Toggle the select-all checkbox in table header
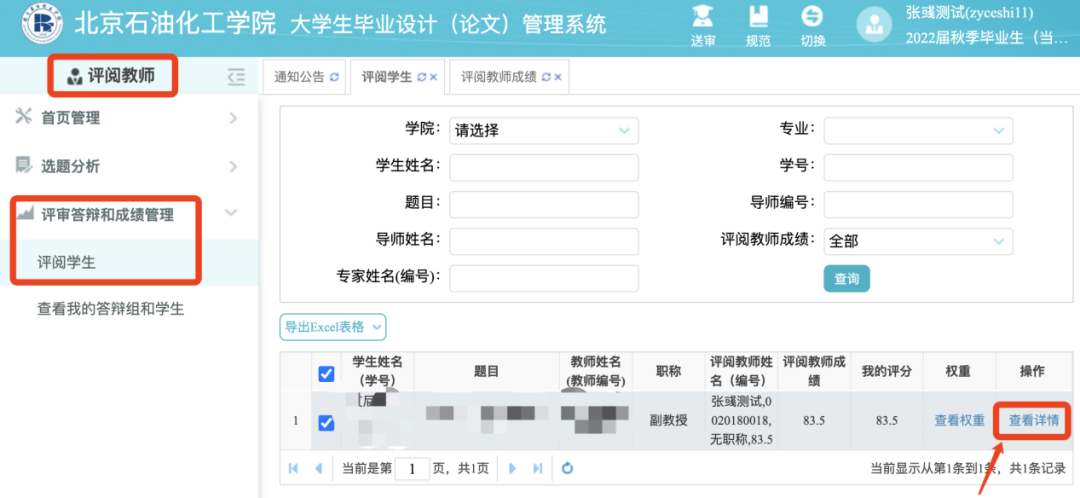The image size is (1080, 498). point(326,373)
